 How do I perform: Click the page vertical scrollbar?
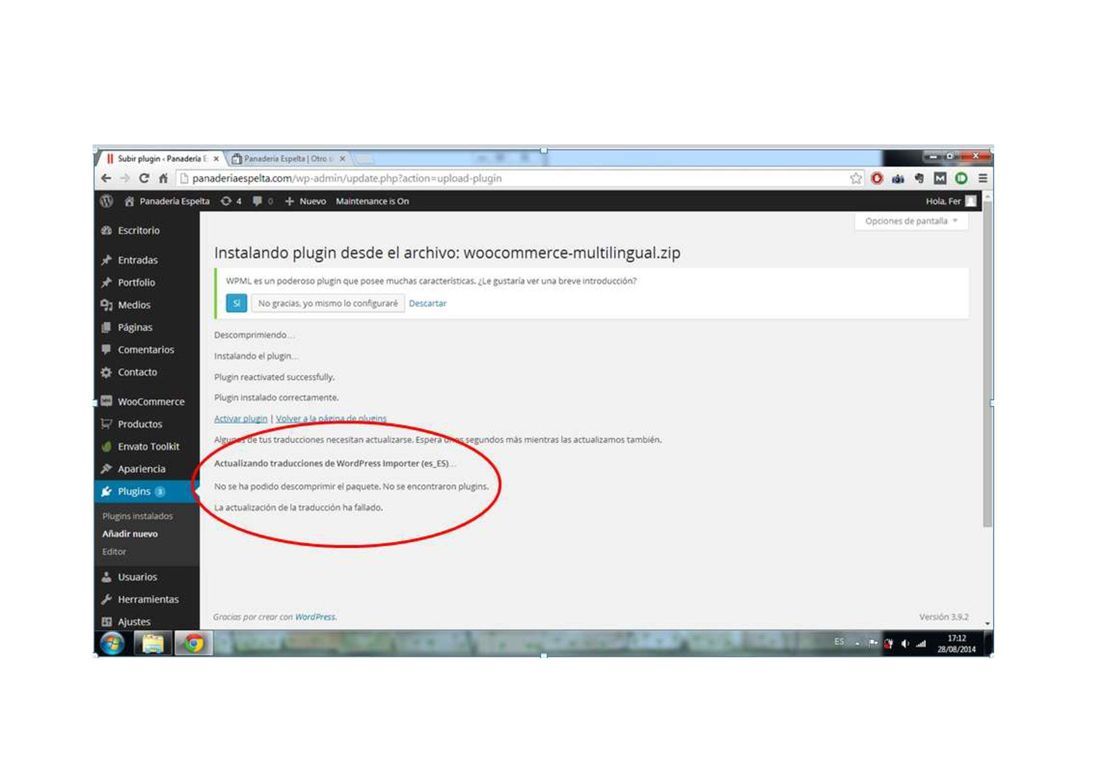click(987, 365)
